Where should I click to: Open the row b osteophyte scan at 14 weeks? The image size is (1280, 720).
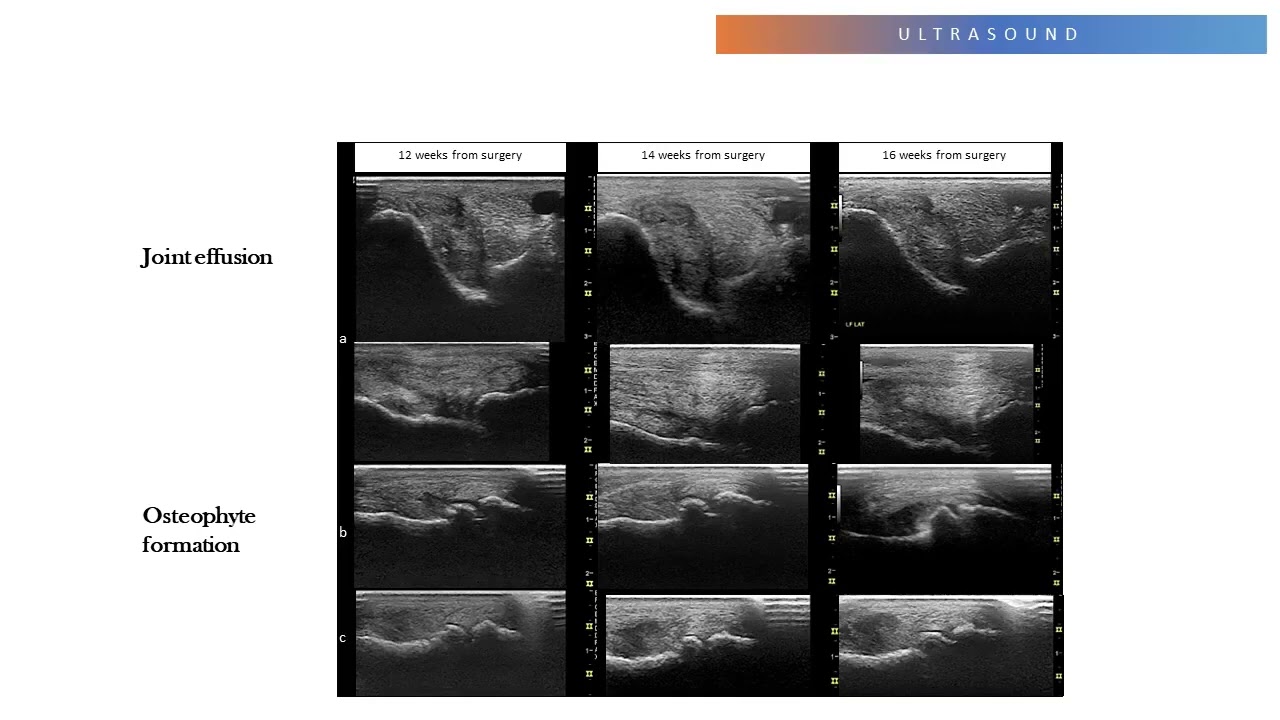[702, 527]
